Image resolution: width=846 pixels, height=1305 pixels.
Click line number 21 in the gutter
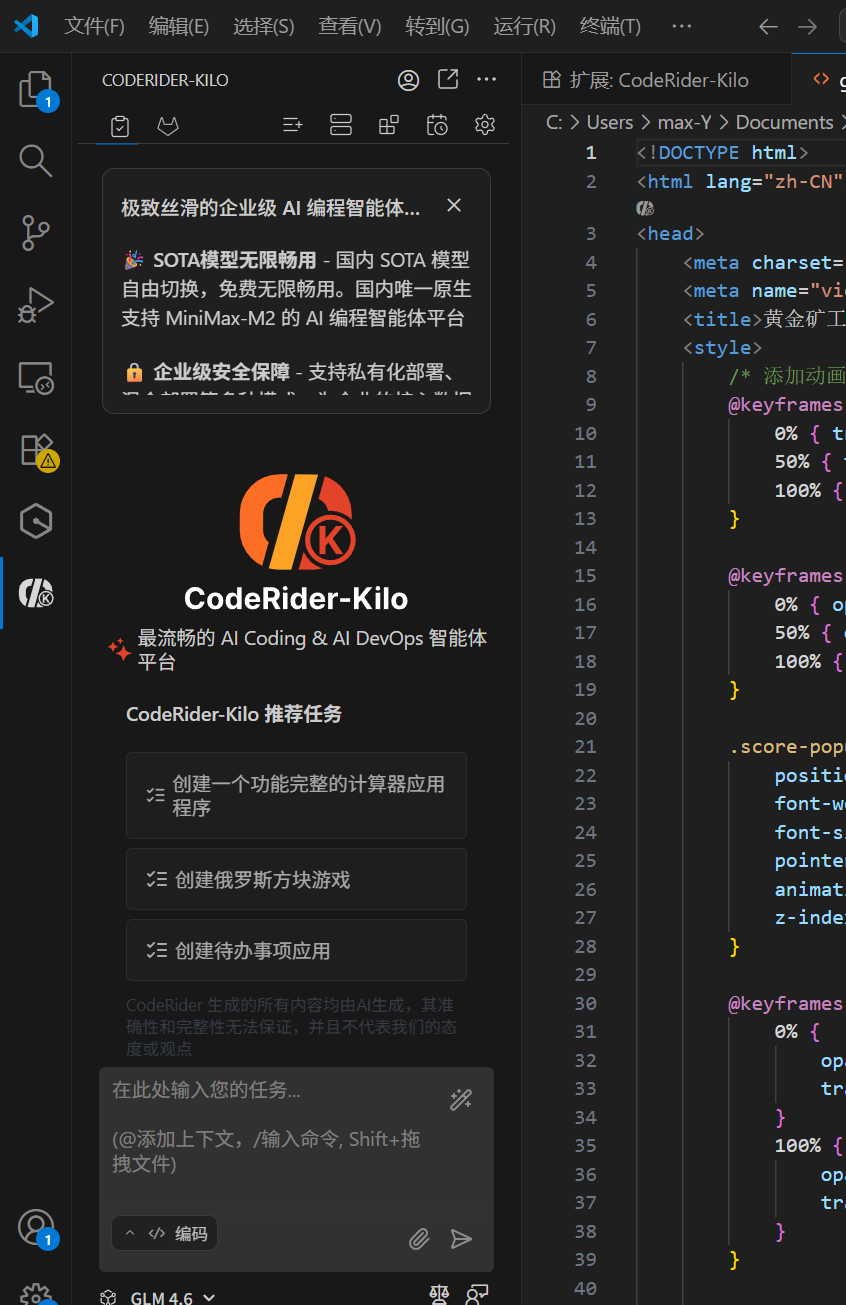586,747
